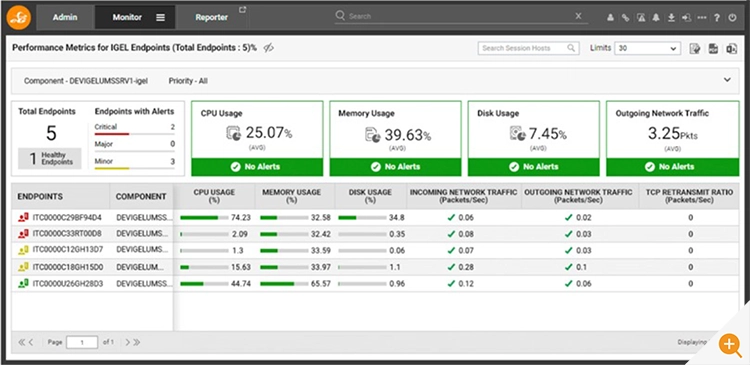
Task: Sort by MEMORY USAGE (%) column header
Action: pyautogui.click(x=291, y=196)
